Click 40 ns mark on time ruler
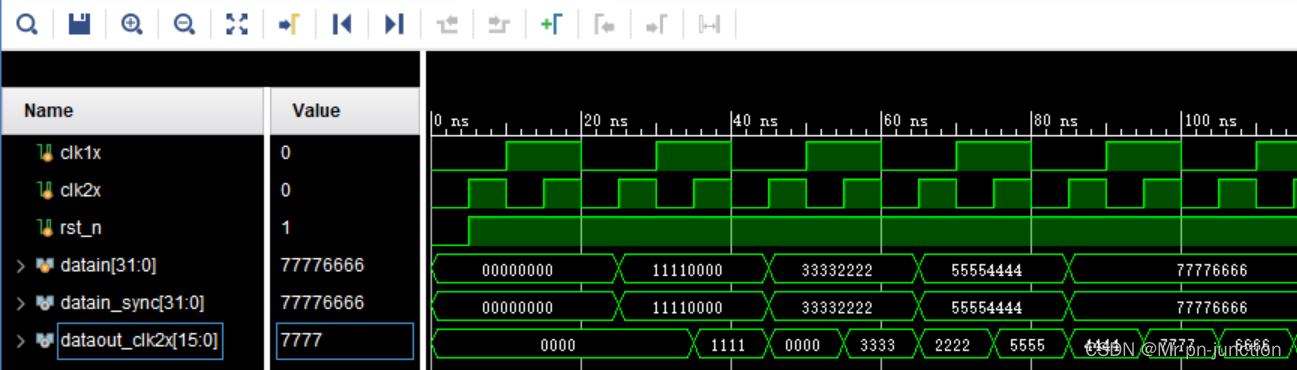1297x370 pixels. click(x=755, y=121)
